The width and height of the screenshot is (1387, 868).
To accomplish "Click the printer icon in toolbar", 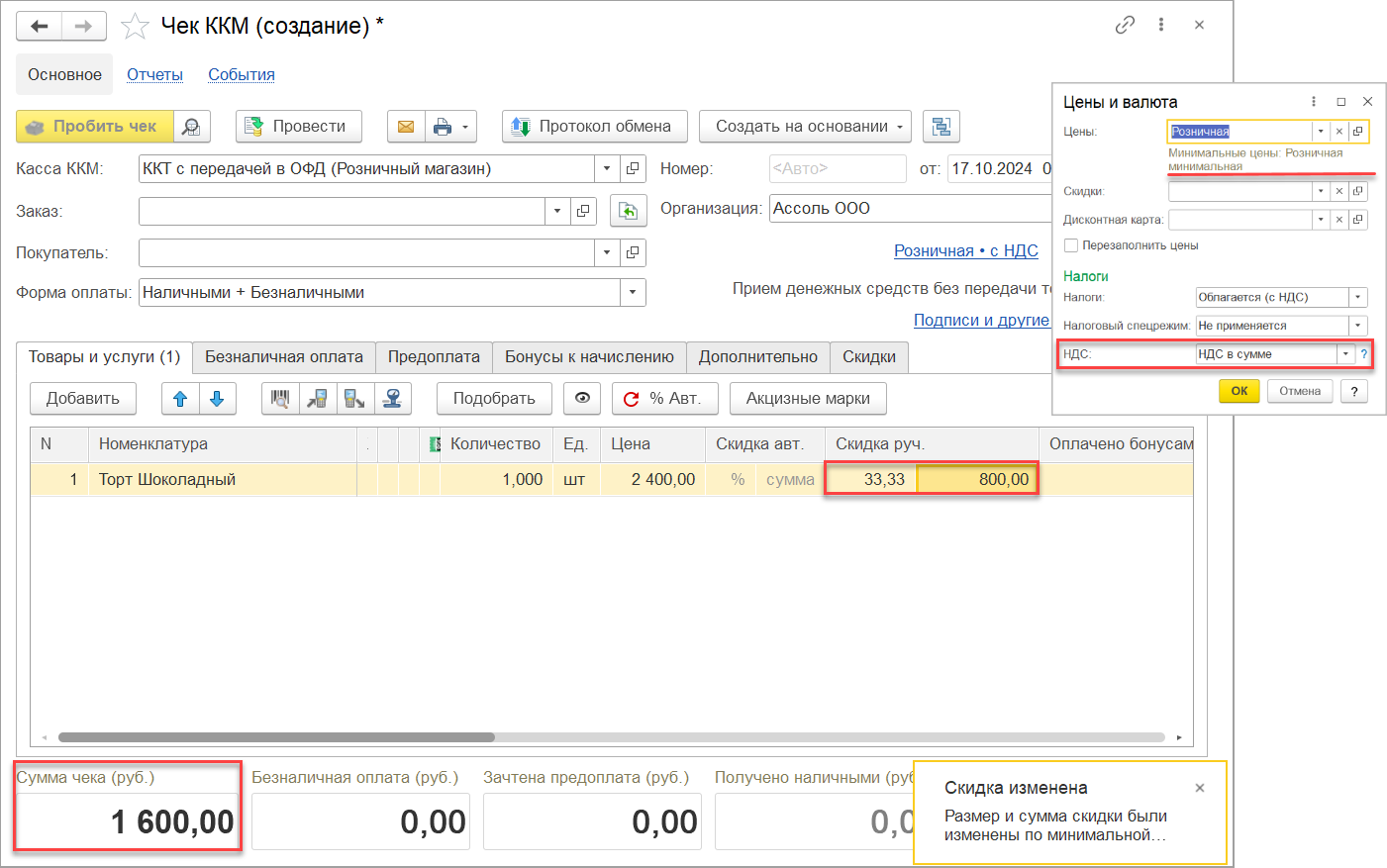I will (443, 127).
